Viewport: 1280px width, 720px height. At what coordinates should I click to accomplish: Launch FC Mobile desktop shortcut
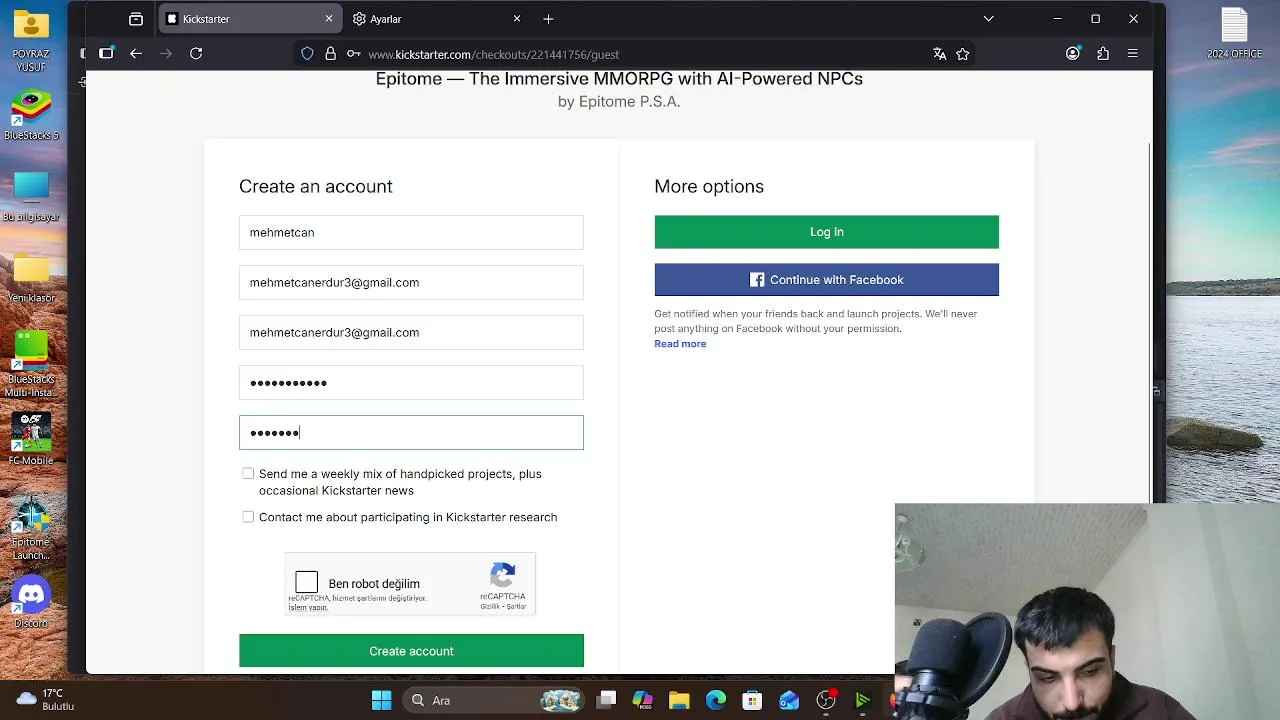31,440
